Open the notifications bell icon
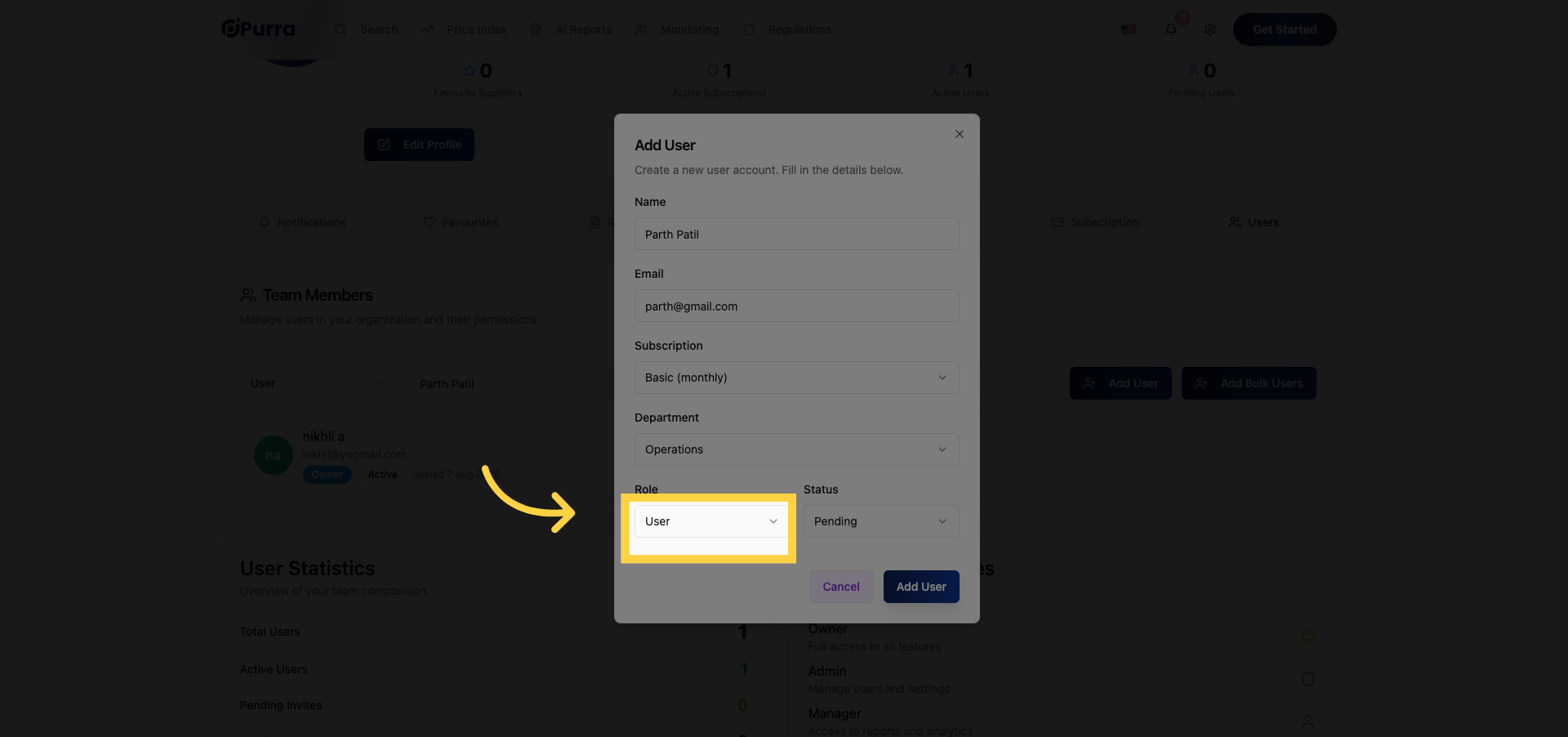The width and height of the screenshot is (1568, 737). click(1171, 29)
